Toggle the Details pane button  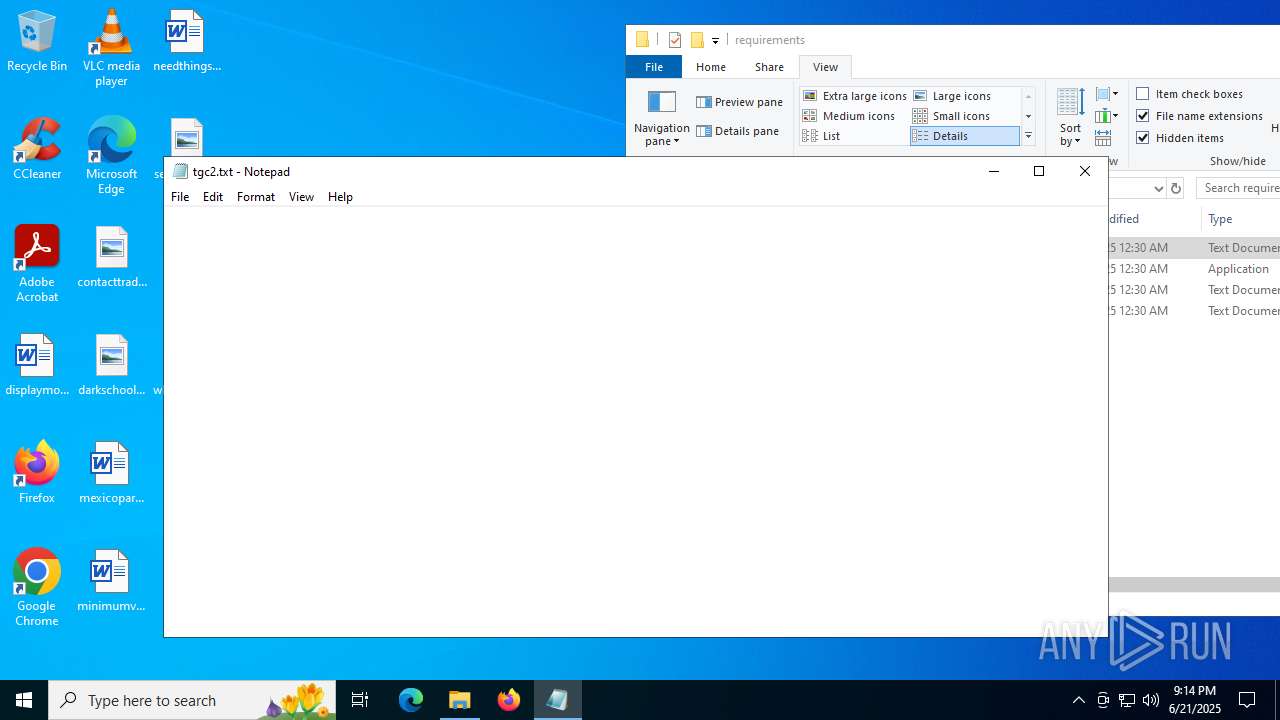pyautogui.click(x=738, y=131)
